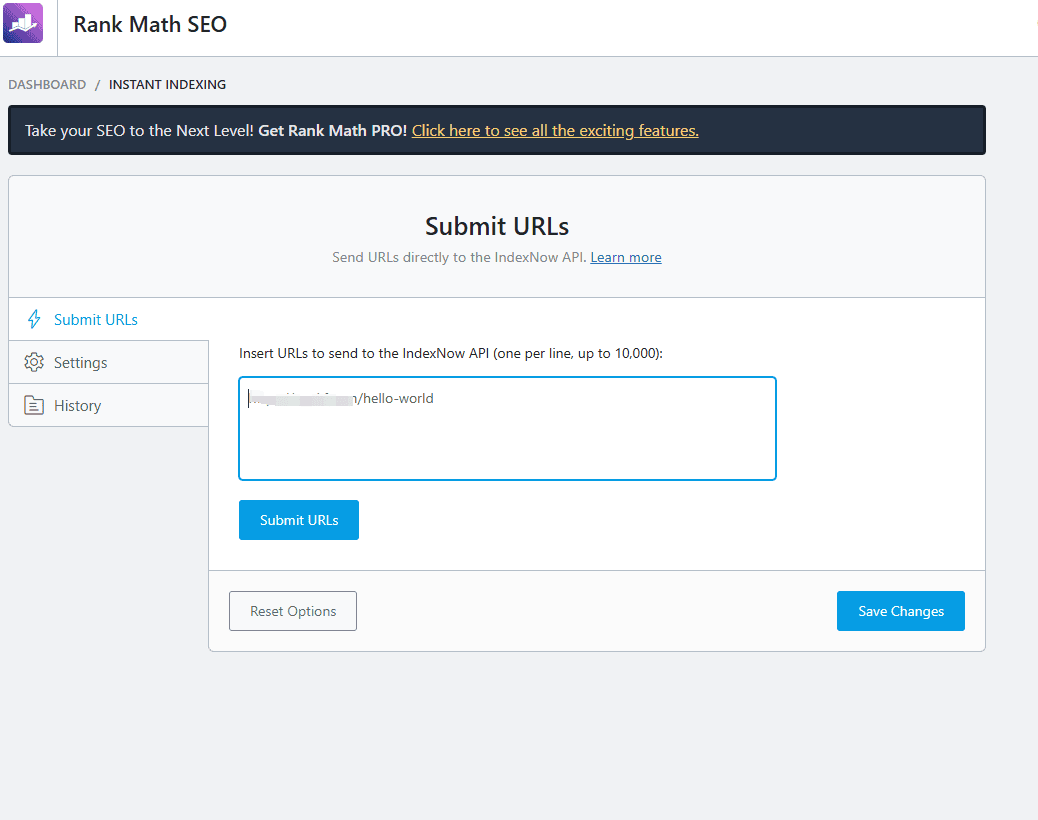
Task: Click the Save Changes button
Action: click(x=900, y=611)
